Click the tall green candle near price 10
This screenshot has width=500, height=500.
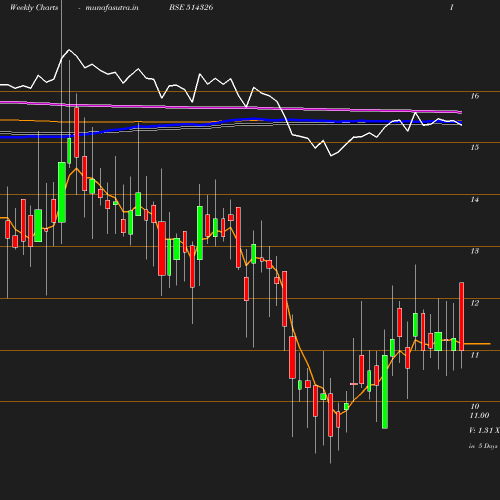pos(385,392)
